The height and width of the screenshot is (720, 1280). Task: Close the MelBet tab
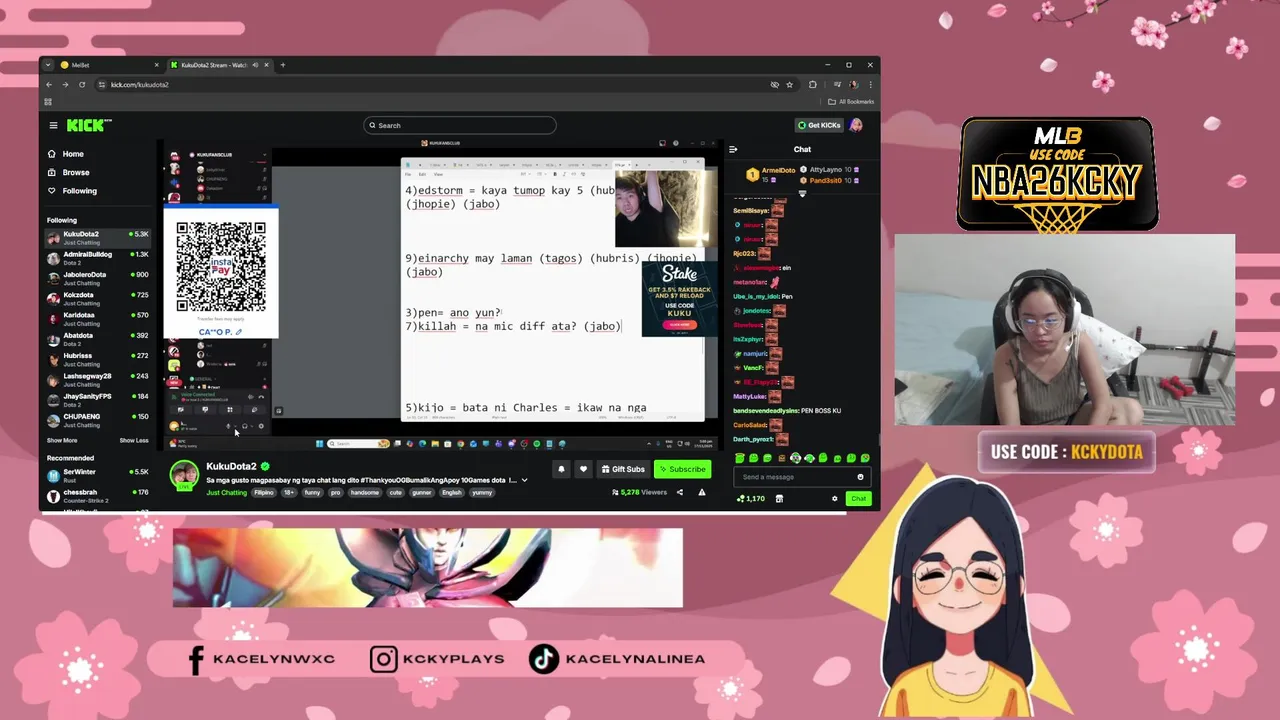[156, 65]
